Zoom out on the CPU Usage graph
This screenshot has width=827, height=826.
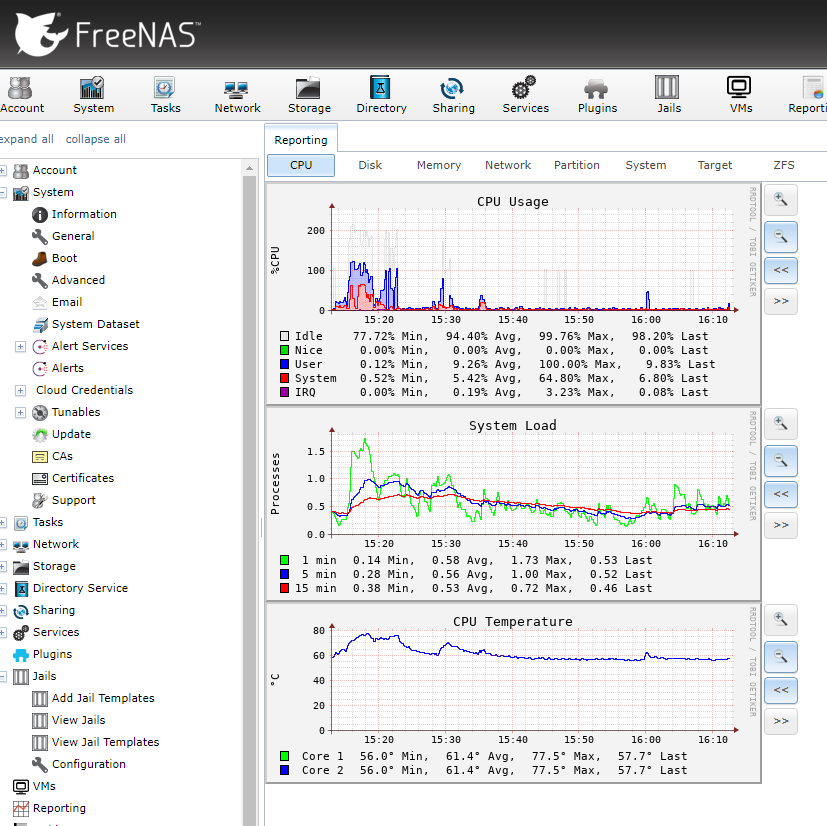click(x=781, y=237)
